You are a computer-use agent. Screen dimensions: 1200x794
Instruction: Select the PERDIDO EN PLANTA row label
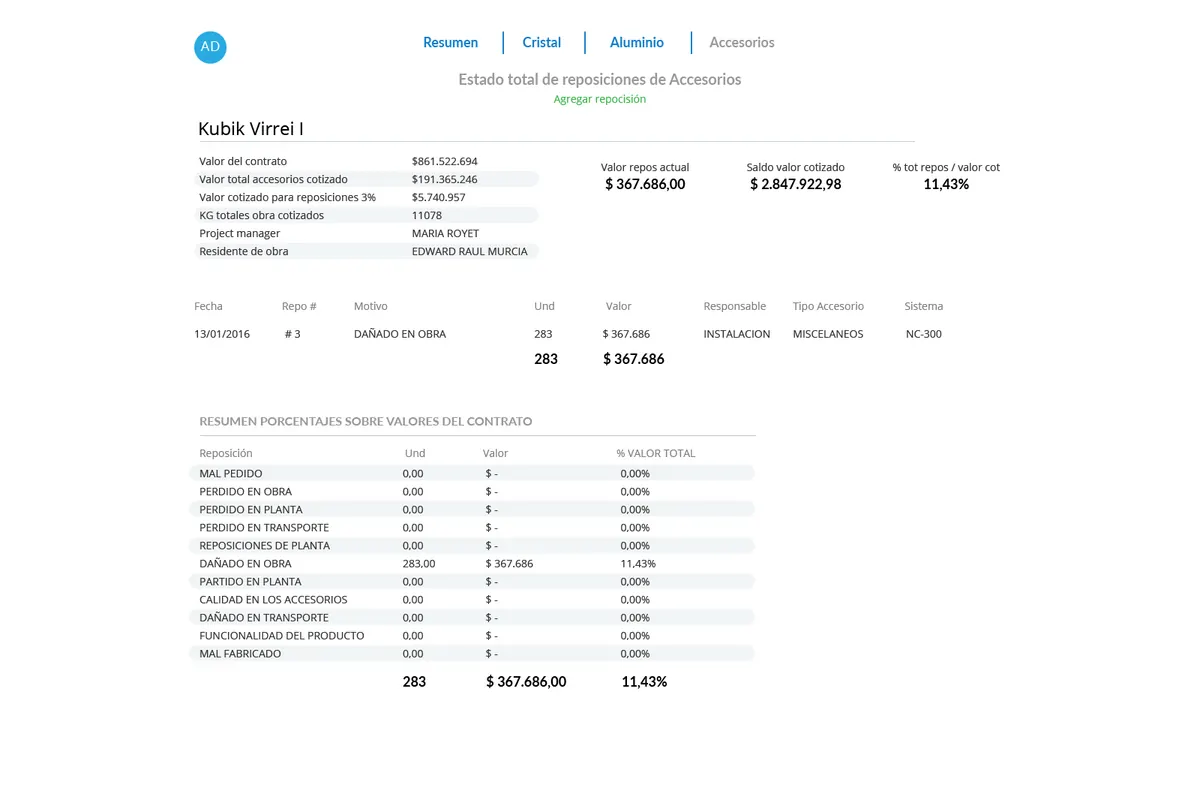point(251,509)
